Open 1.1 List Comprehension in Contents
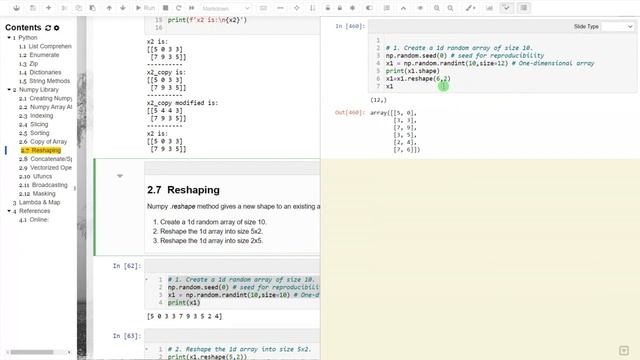Viewport: 640px width, 360px height. point(45,46)
